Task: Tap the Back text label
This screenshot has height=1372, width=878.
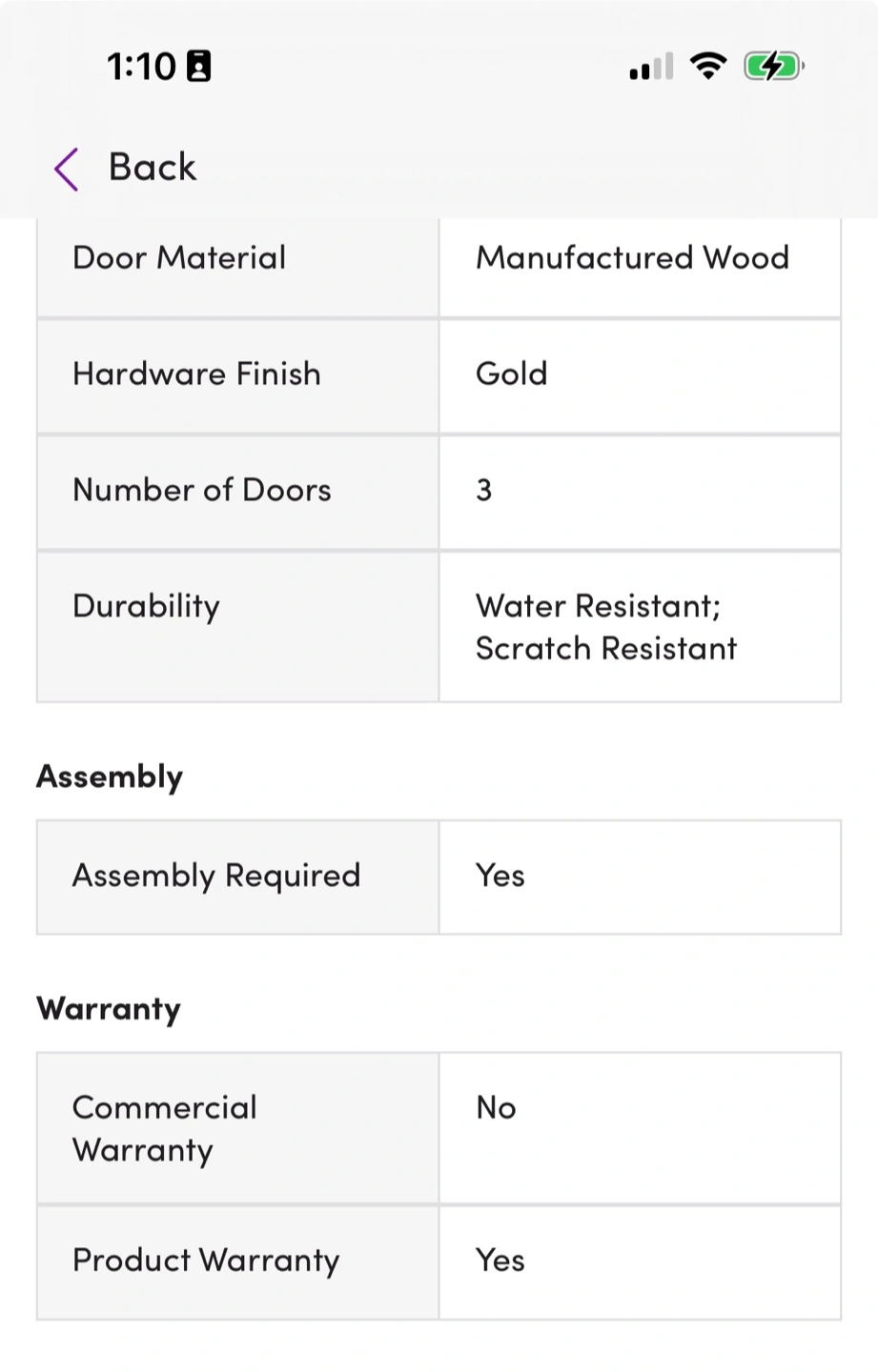Action: point(153,168)
